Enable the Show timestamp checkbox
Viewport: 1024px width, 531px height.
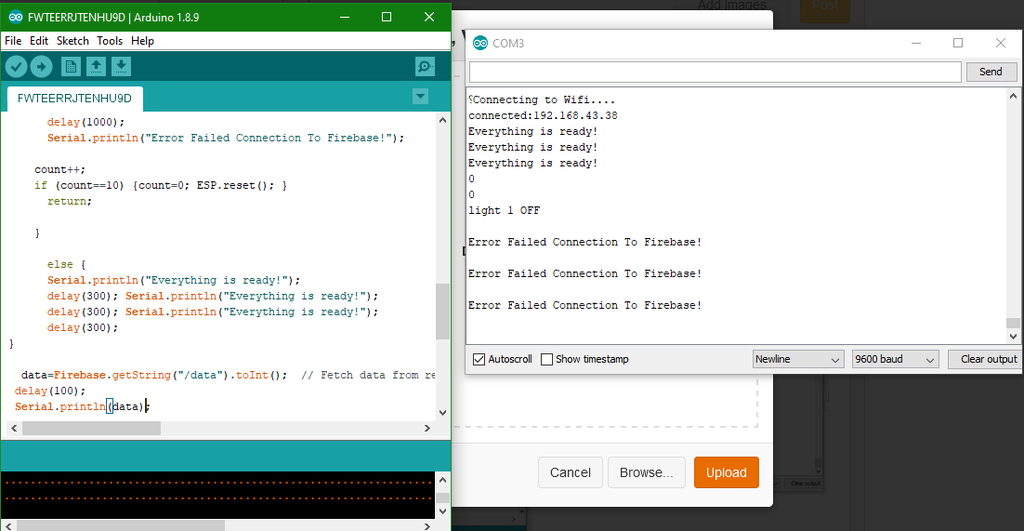coord(547,359)
